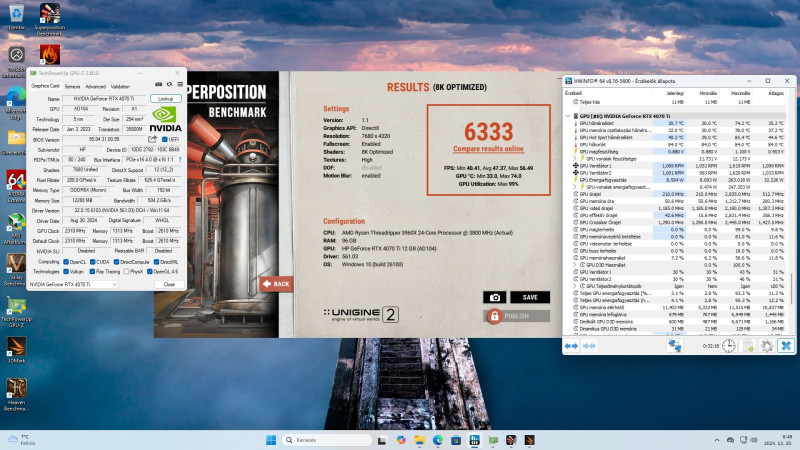
Task: Open MSI Afterburner desktop icon
Action: [x=16, y=229]
